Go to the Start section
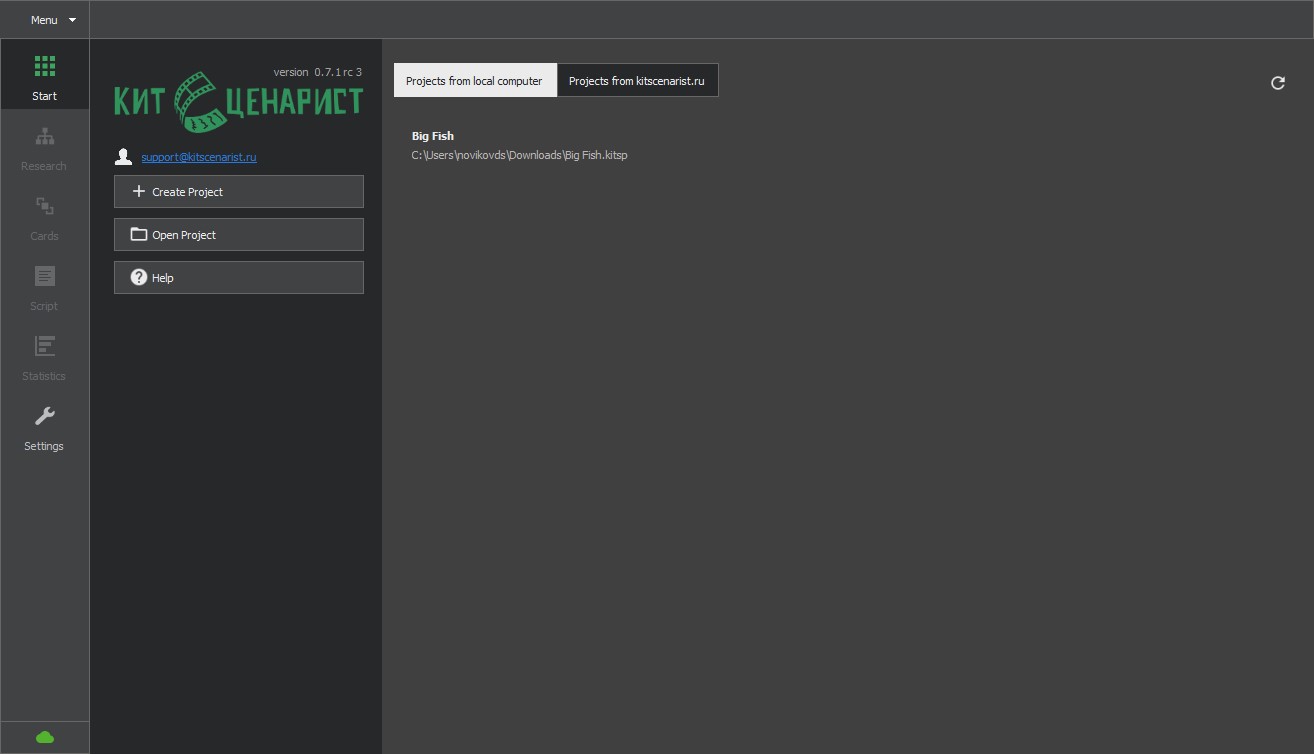1314x754 pixels. click(x=44, y=77)
